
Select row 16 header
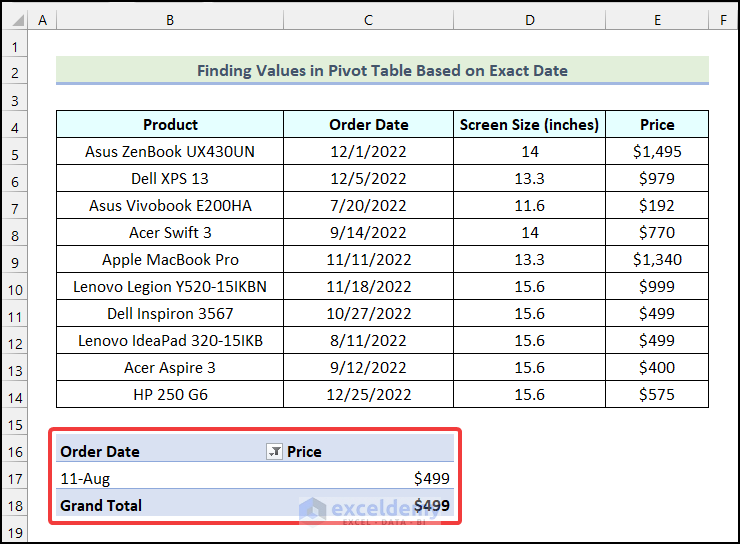click(15, 452)
